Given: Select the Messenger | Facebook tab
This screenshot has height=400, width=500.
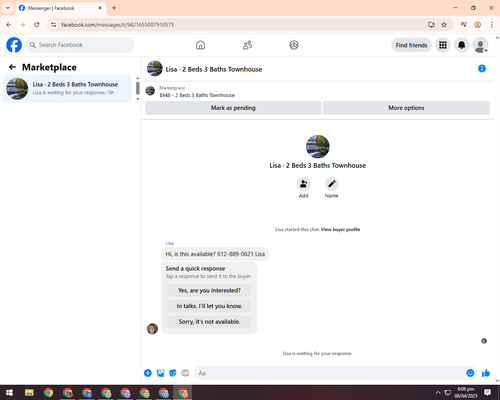Looking at the screenshot, I should (61, 8).
